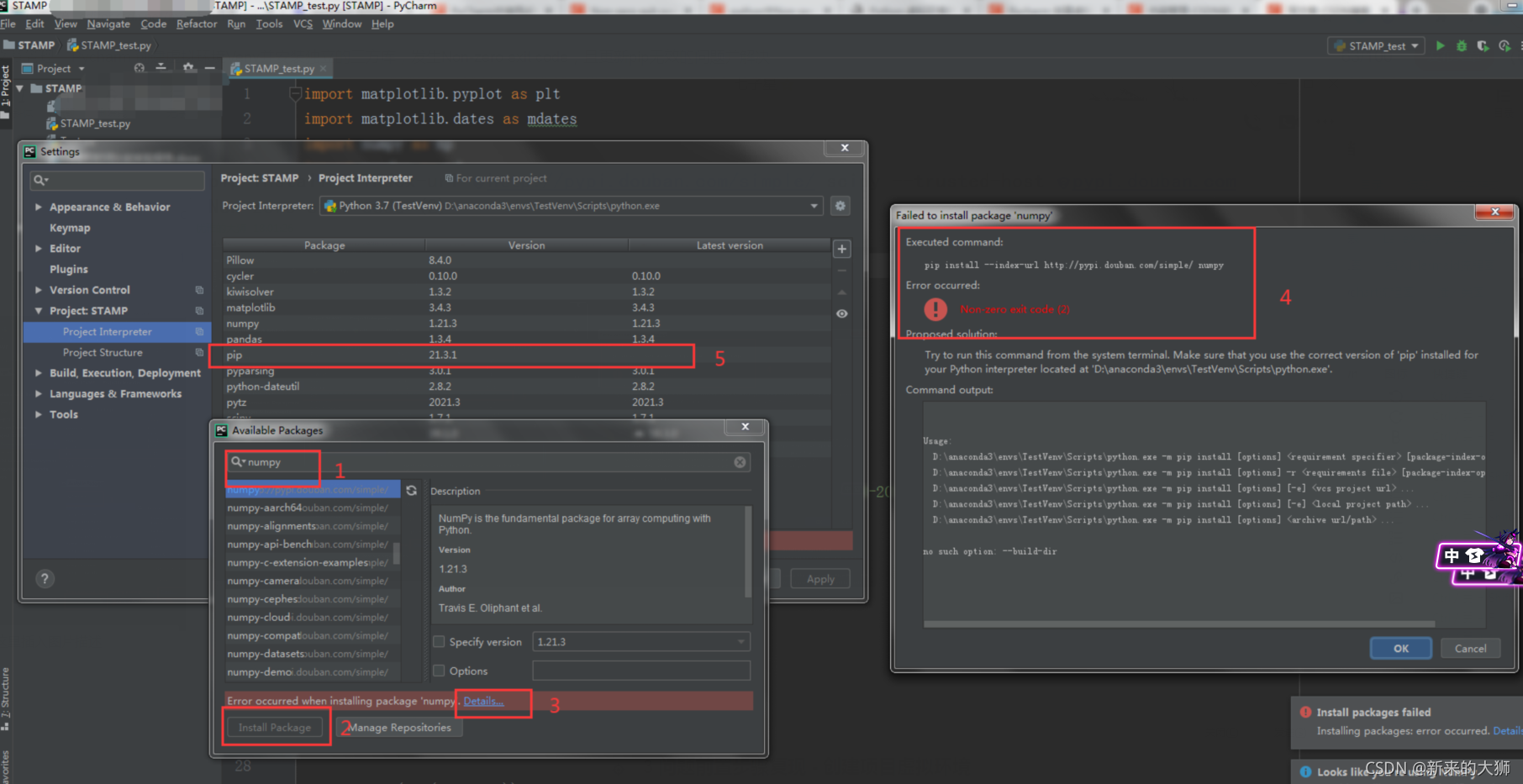The width and height of the screenshot is (1523, 784).
Task: Select Plugins in Settings
Action: pyautogui.click(x=68, y=270)
